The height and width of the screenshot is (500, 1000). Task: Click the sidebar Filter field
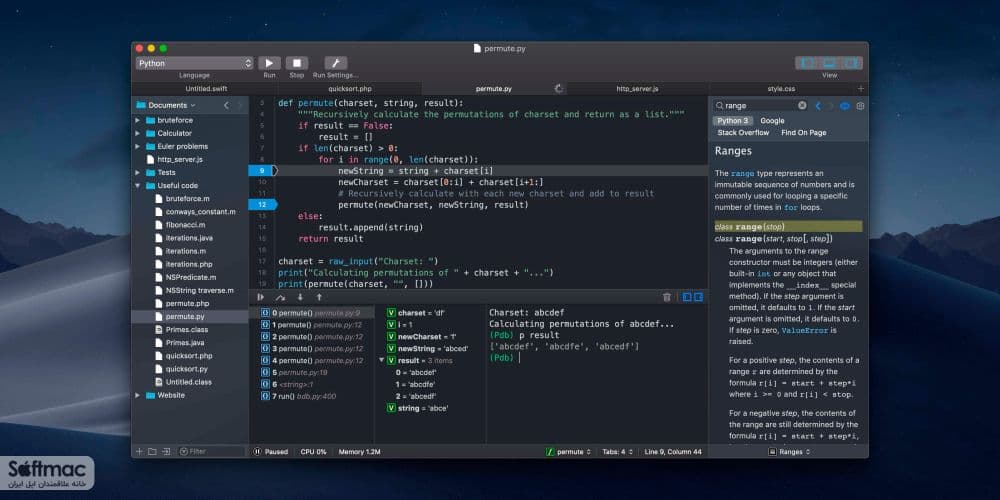point(210,452)
